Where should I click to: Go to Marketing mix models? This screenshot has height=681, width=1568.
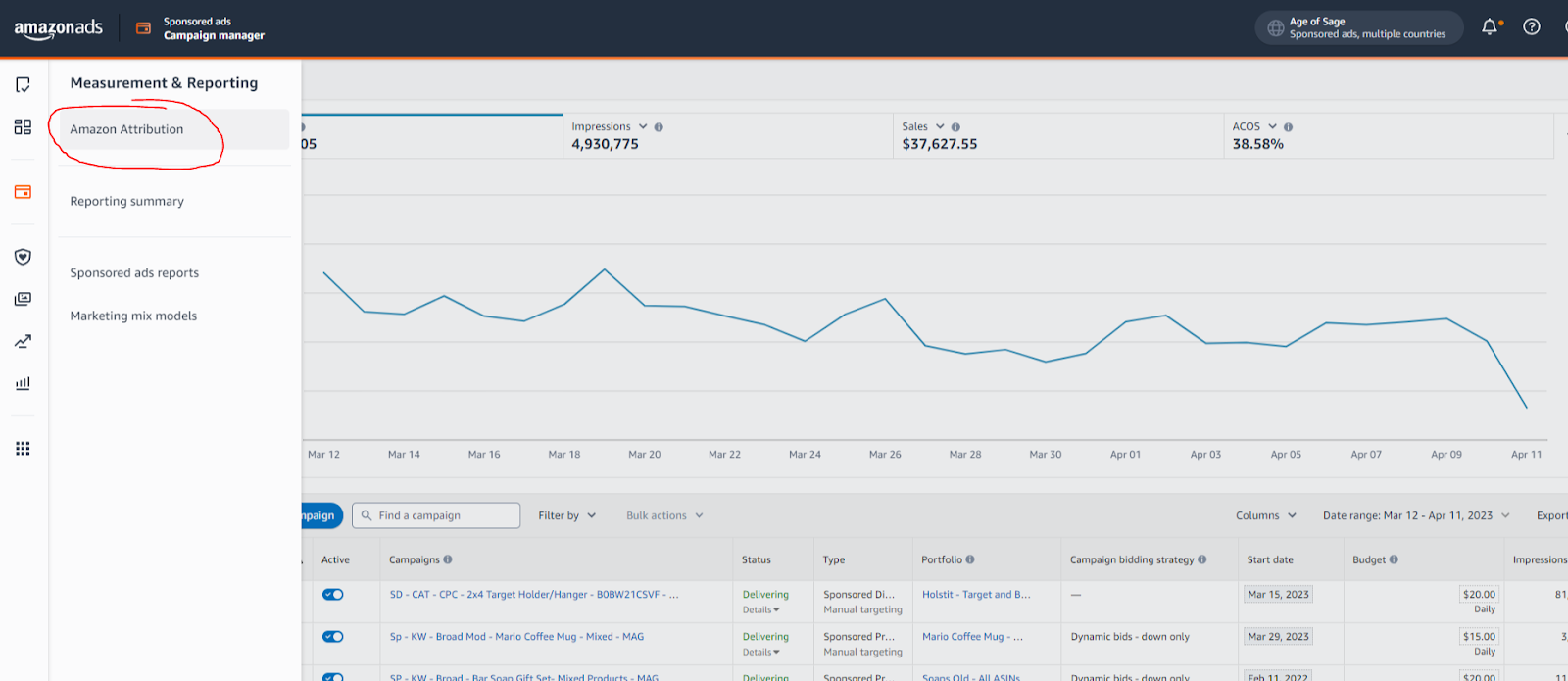click(x=133, y=316)
